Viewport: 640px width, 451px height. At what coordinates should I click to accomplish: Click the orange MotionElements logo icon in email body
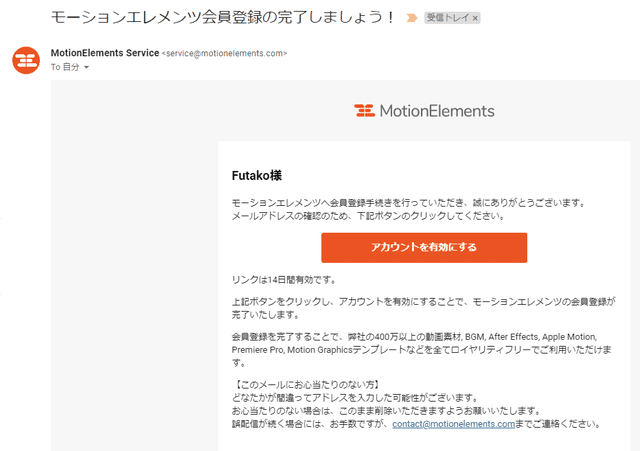coord(364,111)
